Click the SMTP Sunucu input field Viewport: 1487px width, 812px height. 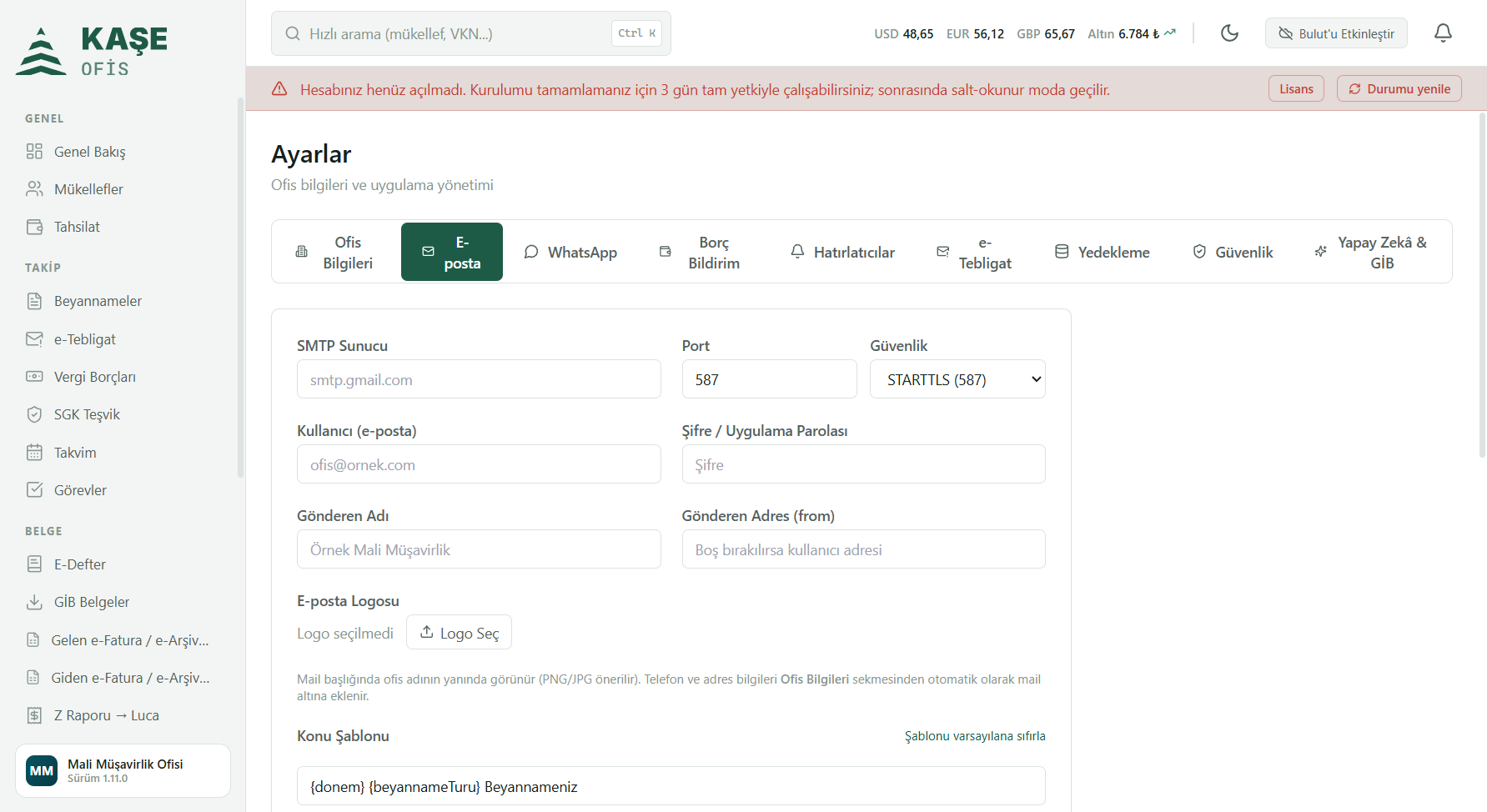coord(479,379)
